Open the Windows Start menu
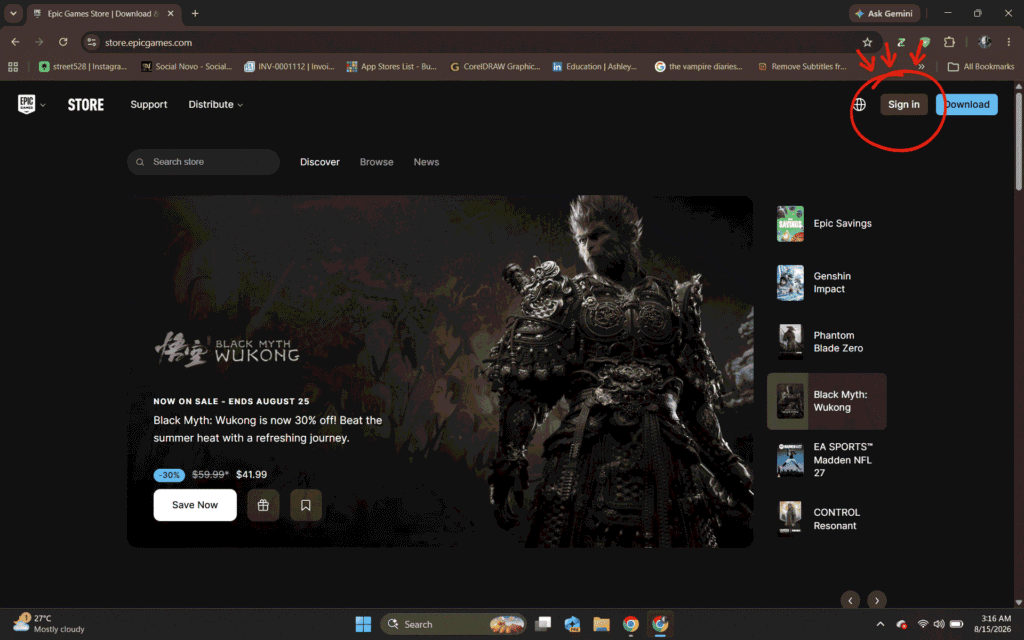This screenshot has width=1024, height=640. point(363,624)
